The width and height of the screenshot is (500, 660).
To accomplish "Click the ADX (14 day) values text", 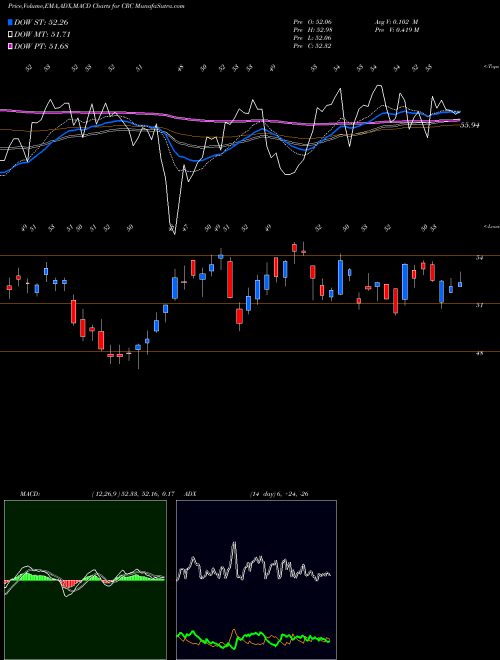I will coord(279,494).
